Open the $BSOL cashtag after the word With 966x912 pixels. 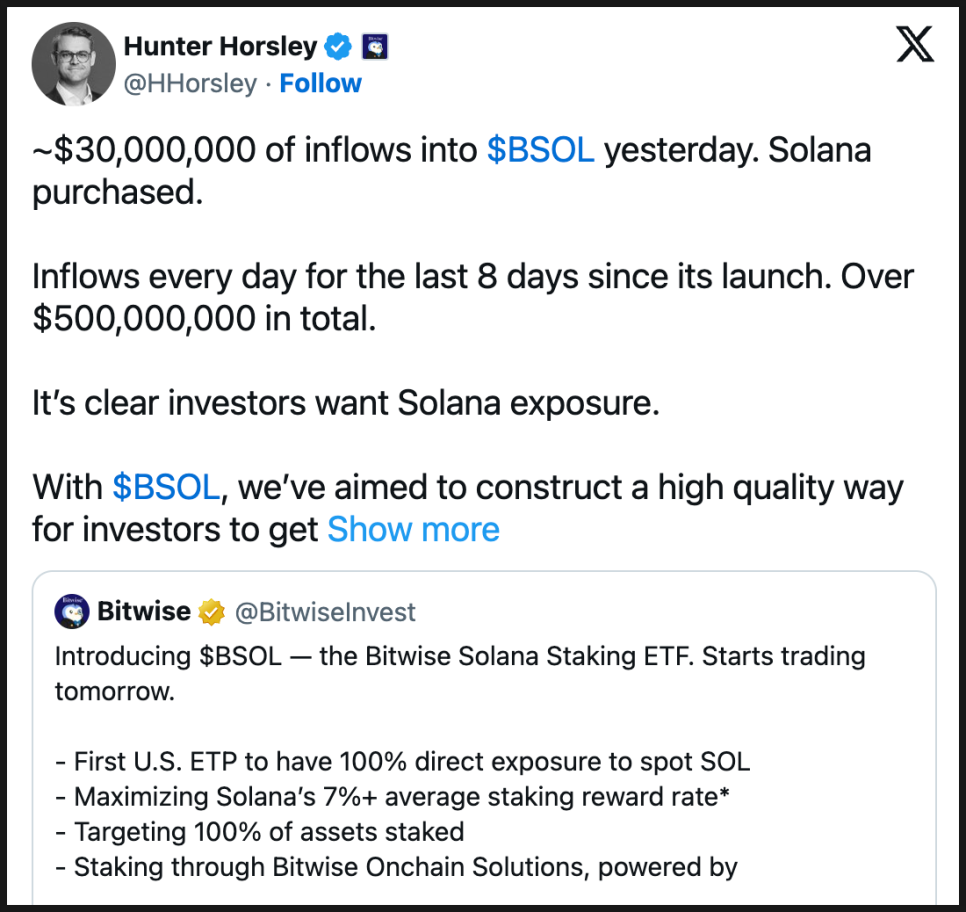(166, 488)
